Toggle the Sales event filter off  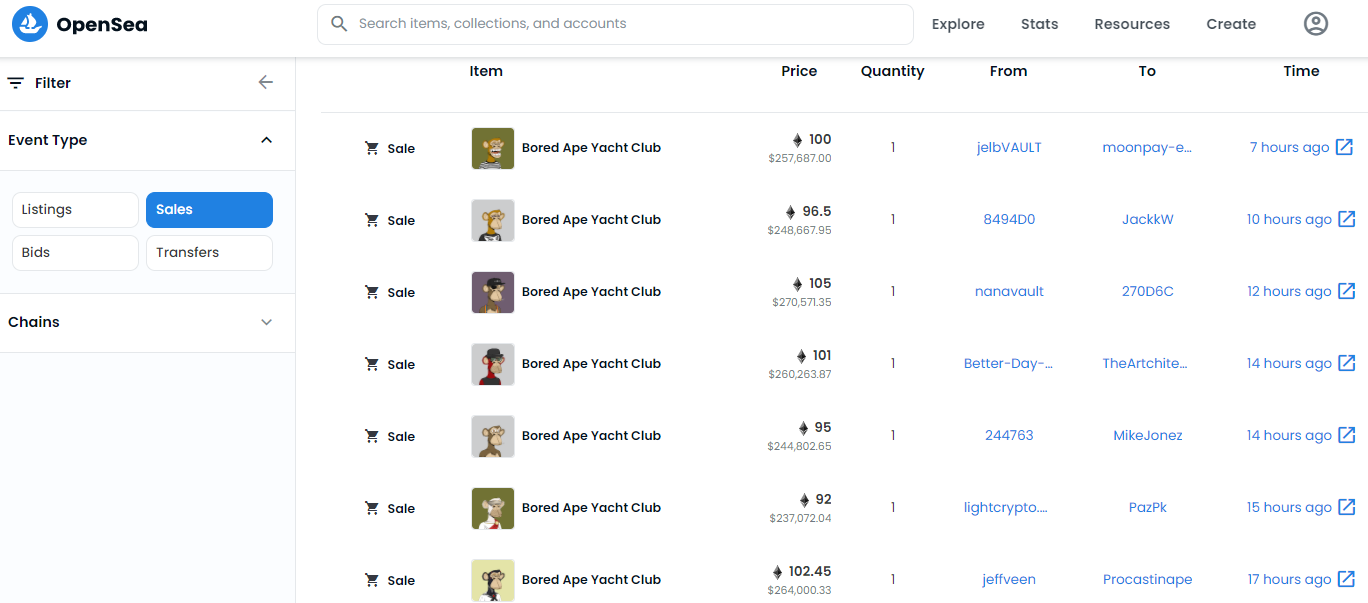209,210
